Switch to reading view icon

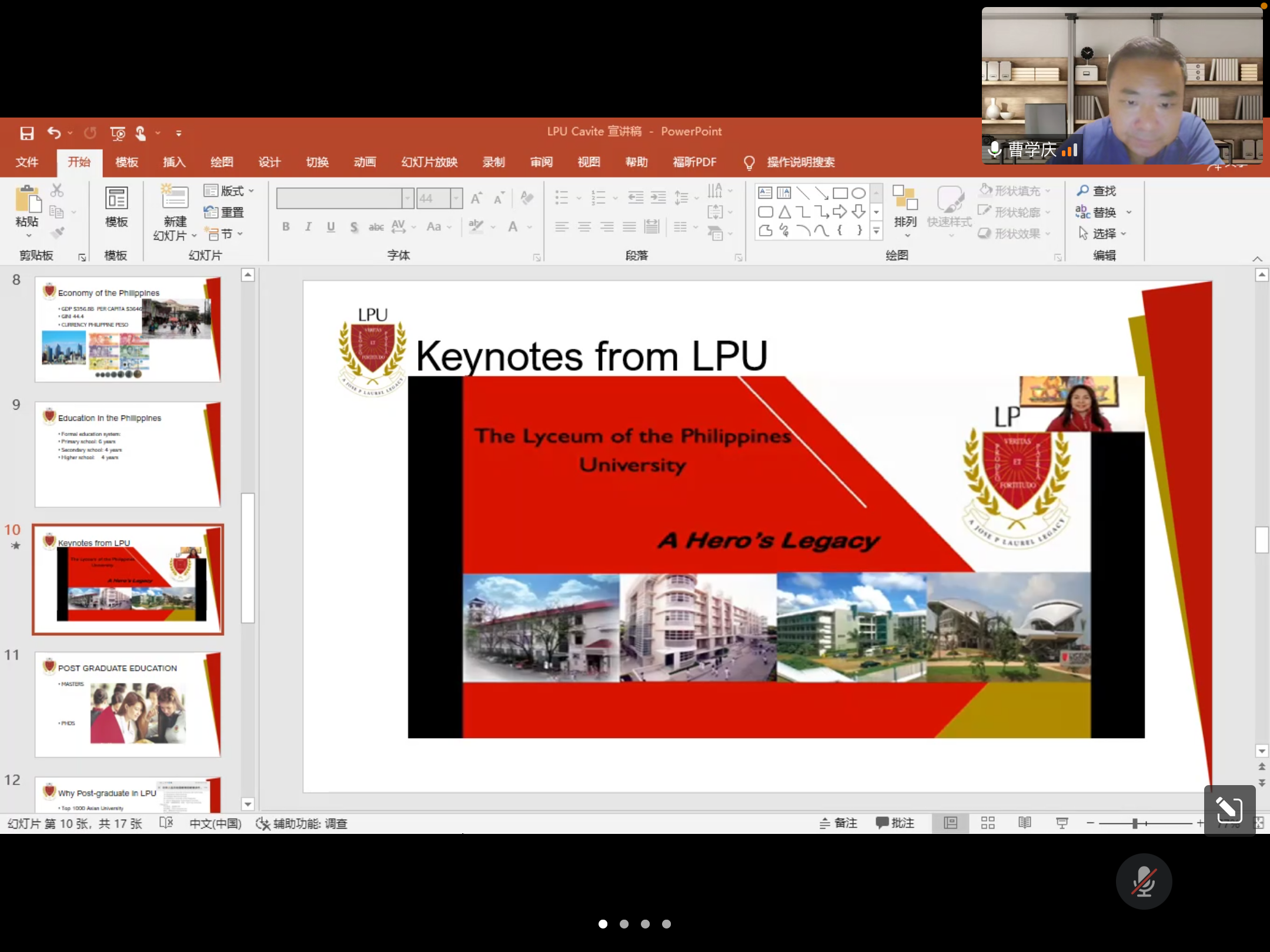click(x=1025, y=823)
